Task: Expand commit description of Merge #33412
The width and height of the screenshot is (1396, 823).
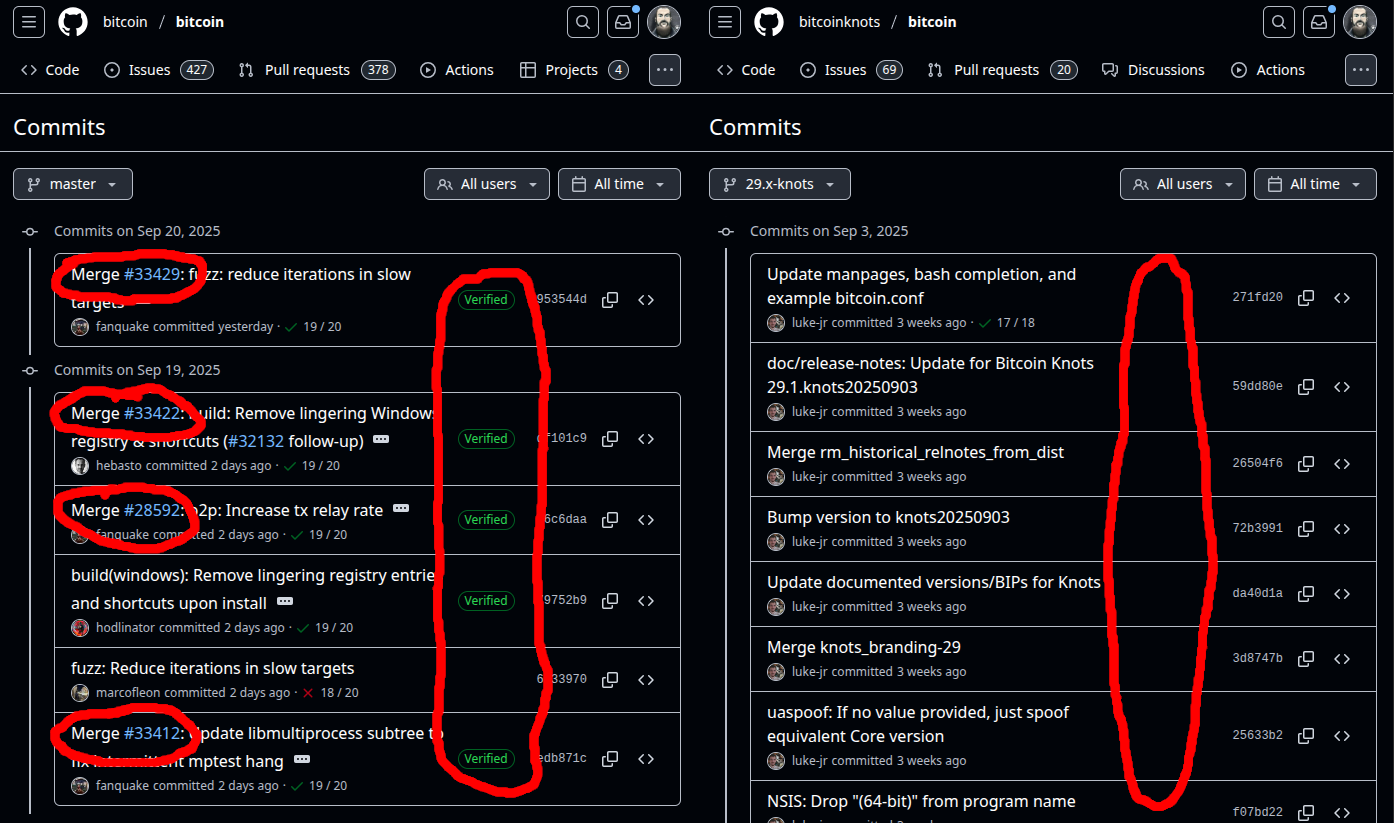Action: (302, 760)
